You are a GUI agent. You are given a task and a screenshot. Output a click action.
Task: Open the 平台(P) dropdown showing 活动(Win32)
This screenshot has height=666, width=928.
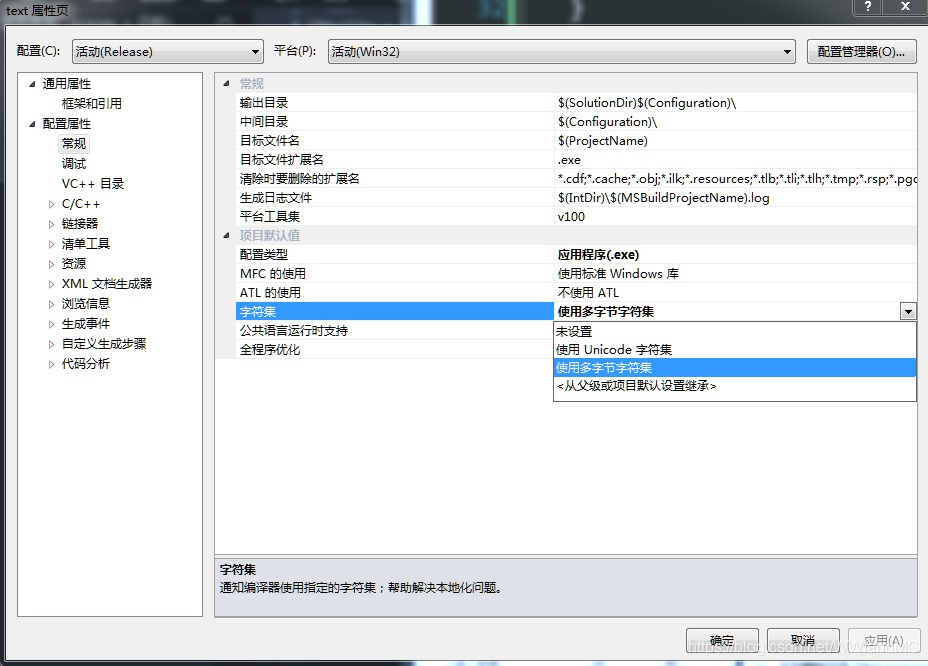pos(562,52)
